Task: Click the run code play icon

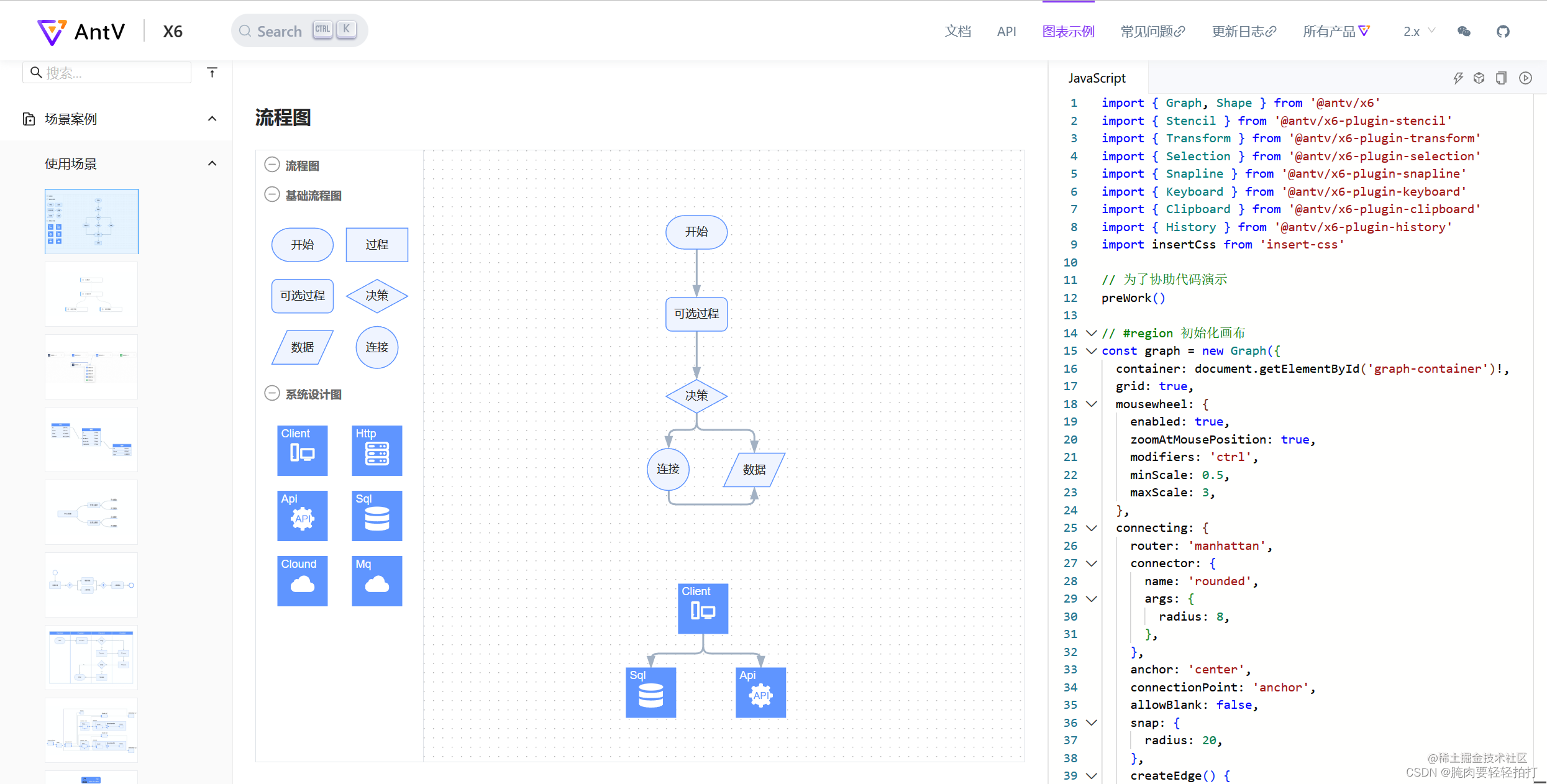Action: 1525,78
